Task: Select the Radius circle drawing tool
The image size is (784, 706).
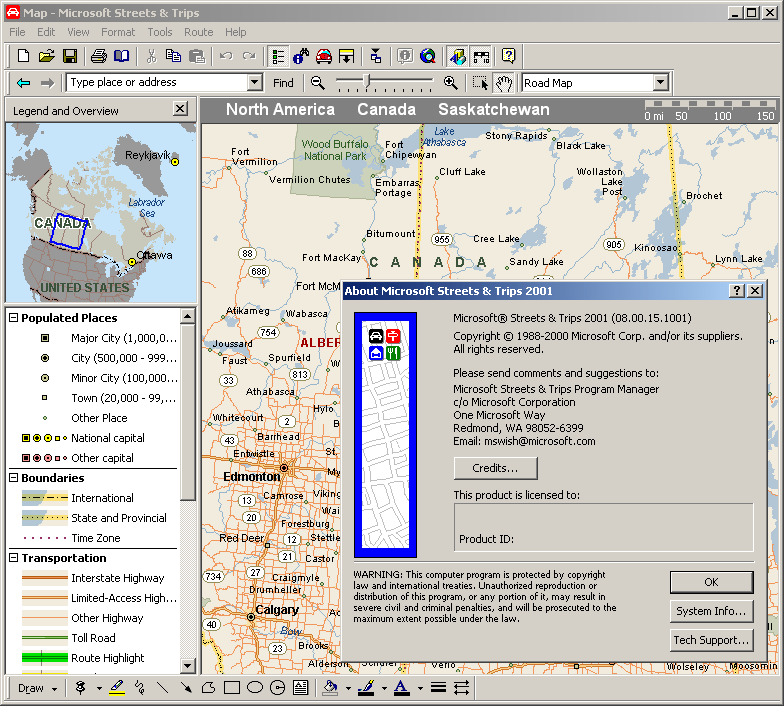Action: coord(278,688)
